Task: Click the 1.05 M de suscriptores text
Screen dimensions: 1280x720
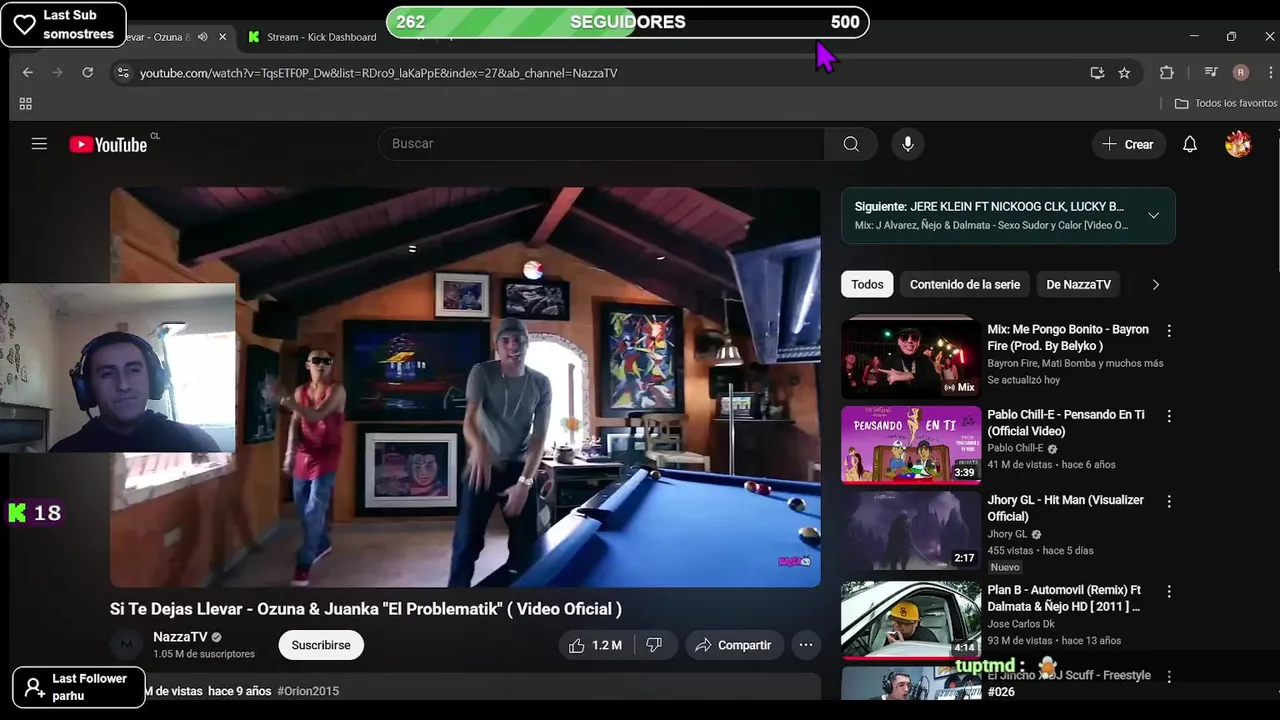Action: (x=204, y=654)
